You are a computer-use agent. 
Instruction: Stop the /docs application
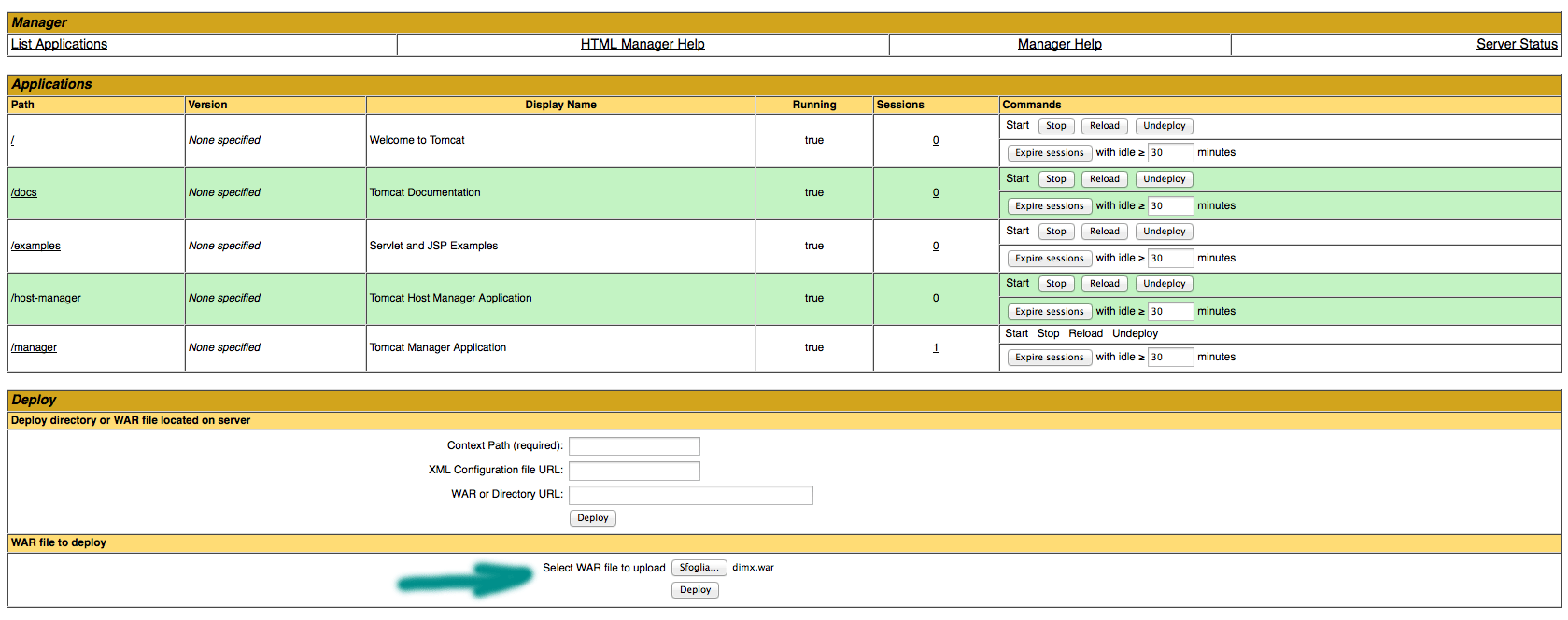point(1056,179)
